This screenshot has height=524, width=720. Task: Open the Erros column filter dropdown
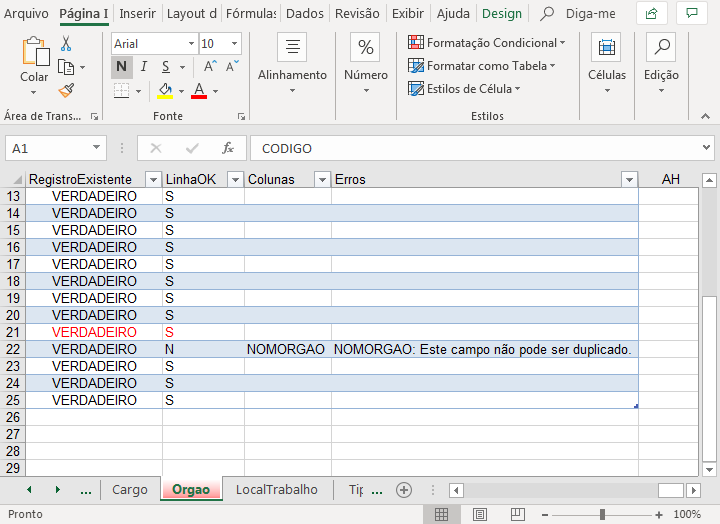(x=629, y=180)
